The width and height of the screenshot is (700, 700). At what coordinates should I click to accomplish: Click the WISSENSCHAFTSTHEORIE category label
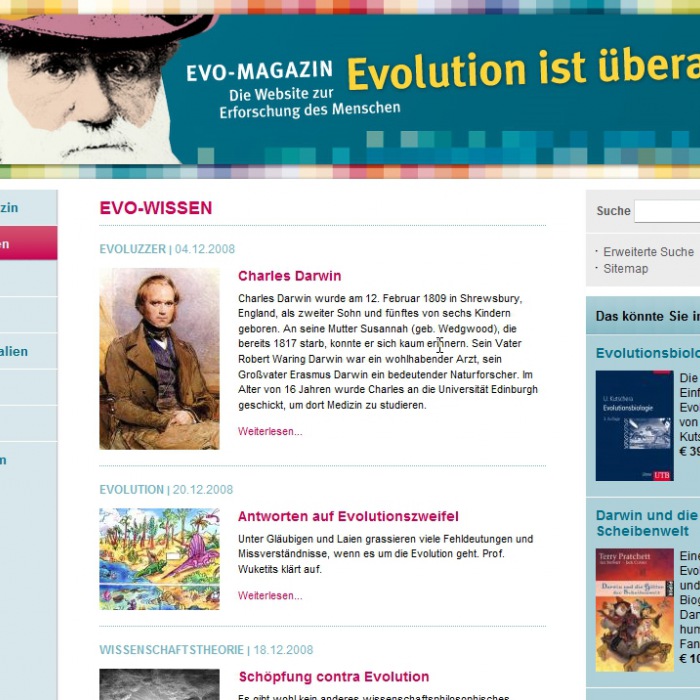click(x=171, y=650)
